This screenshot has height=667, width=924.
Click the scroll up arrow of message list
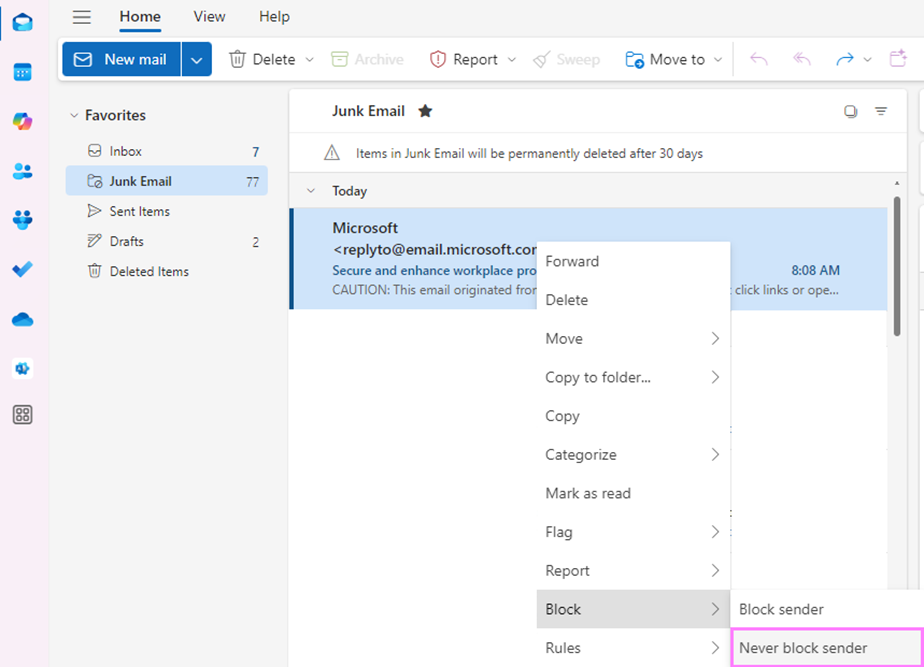coord(897,183)
